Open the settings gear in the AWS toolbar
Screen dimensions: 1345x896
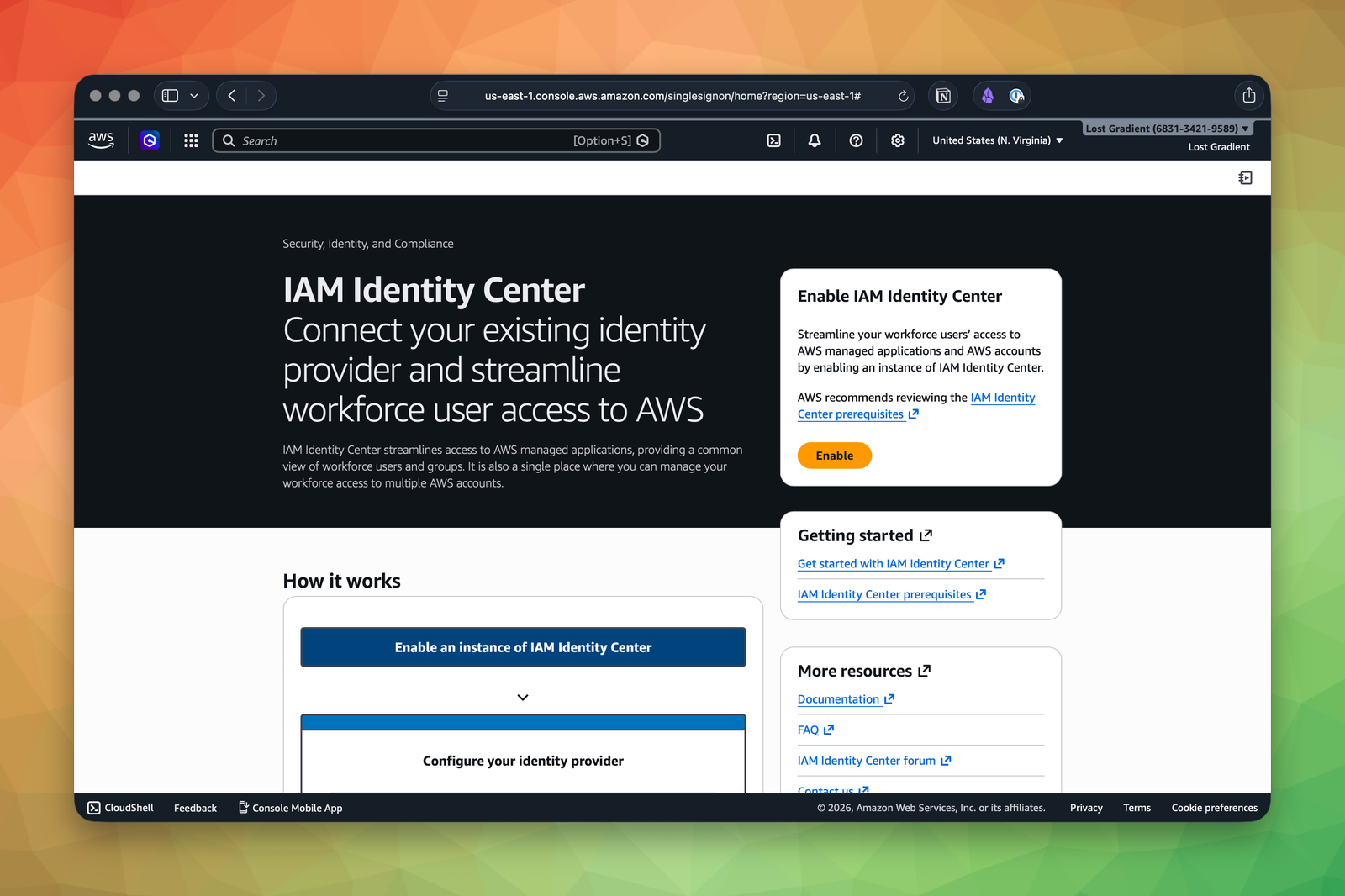(x=897, y=140)
